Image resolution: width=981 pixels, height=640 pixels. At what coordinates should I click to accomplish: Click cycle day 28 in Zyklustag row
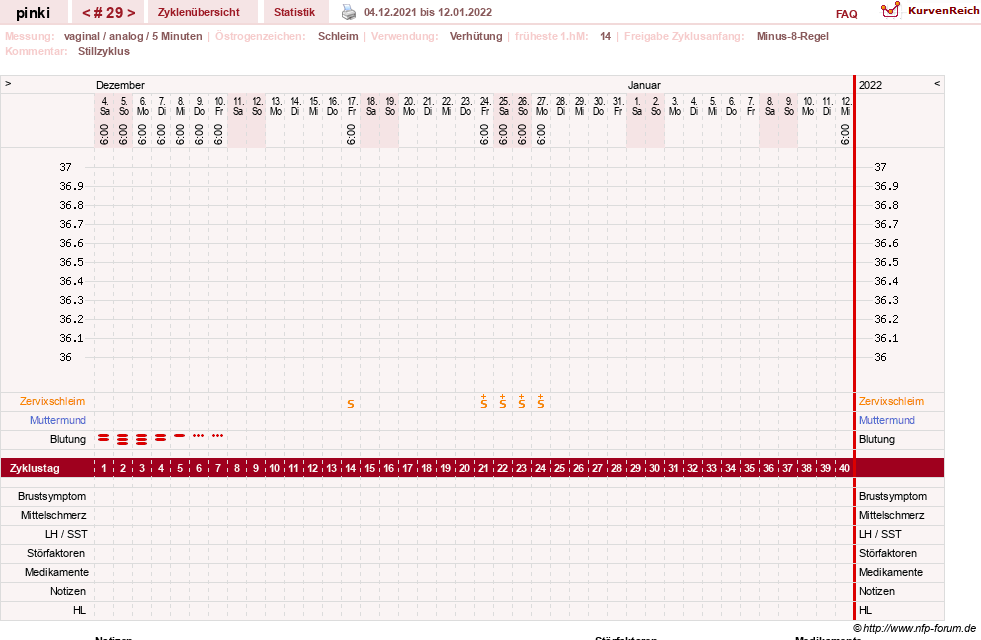coord(616,468)
